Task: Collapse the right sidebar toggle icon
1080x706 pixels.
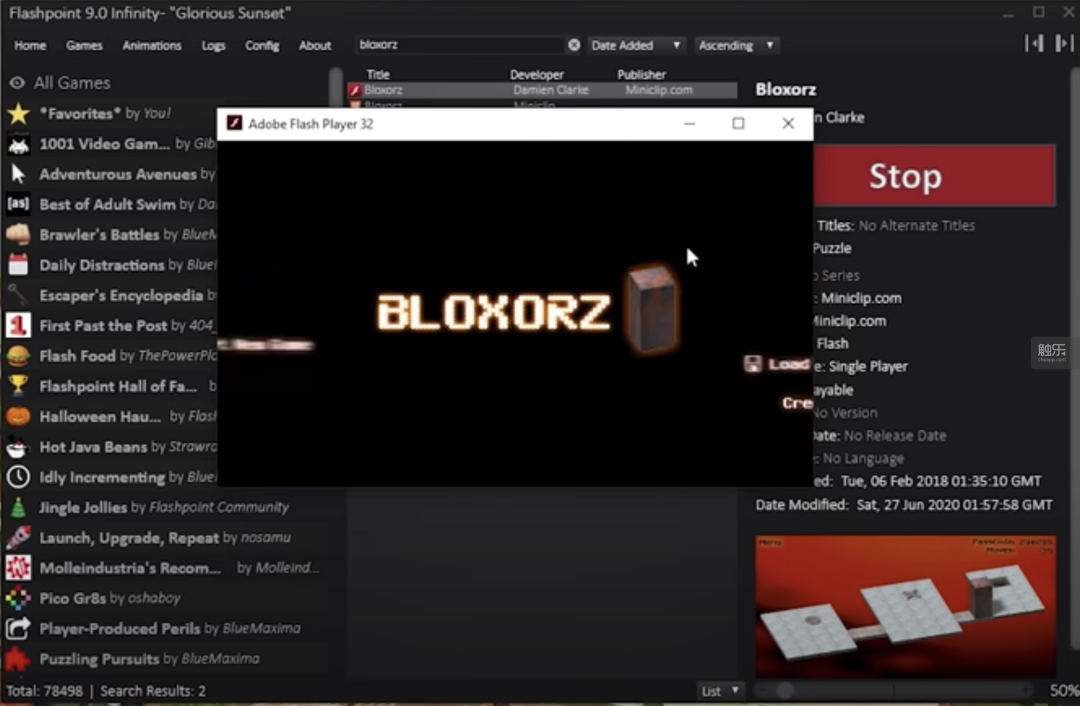Action: tap(1064, 44)
